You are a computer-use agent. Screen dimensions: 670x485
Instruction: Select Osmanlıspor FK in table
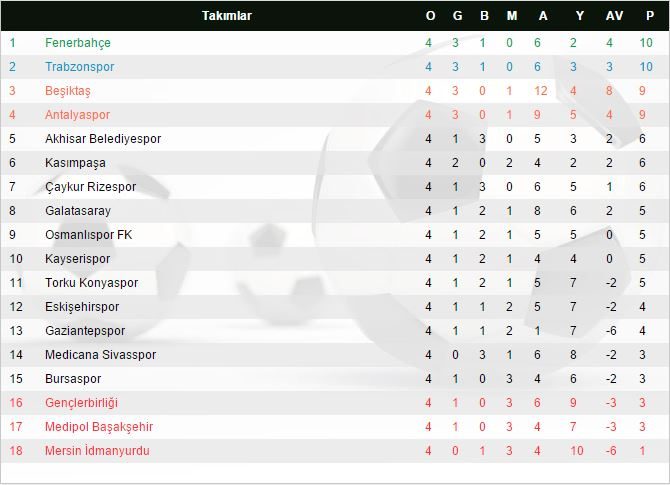pyautogui.click(x=88, y=235)
